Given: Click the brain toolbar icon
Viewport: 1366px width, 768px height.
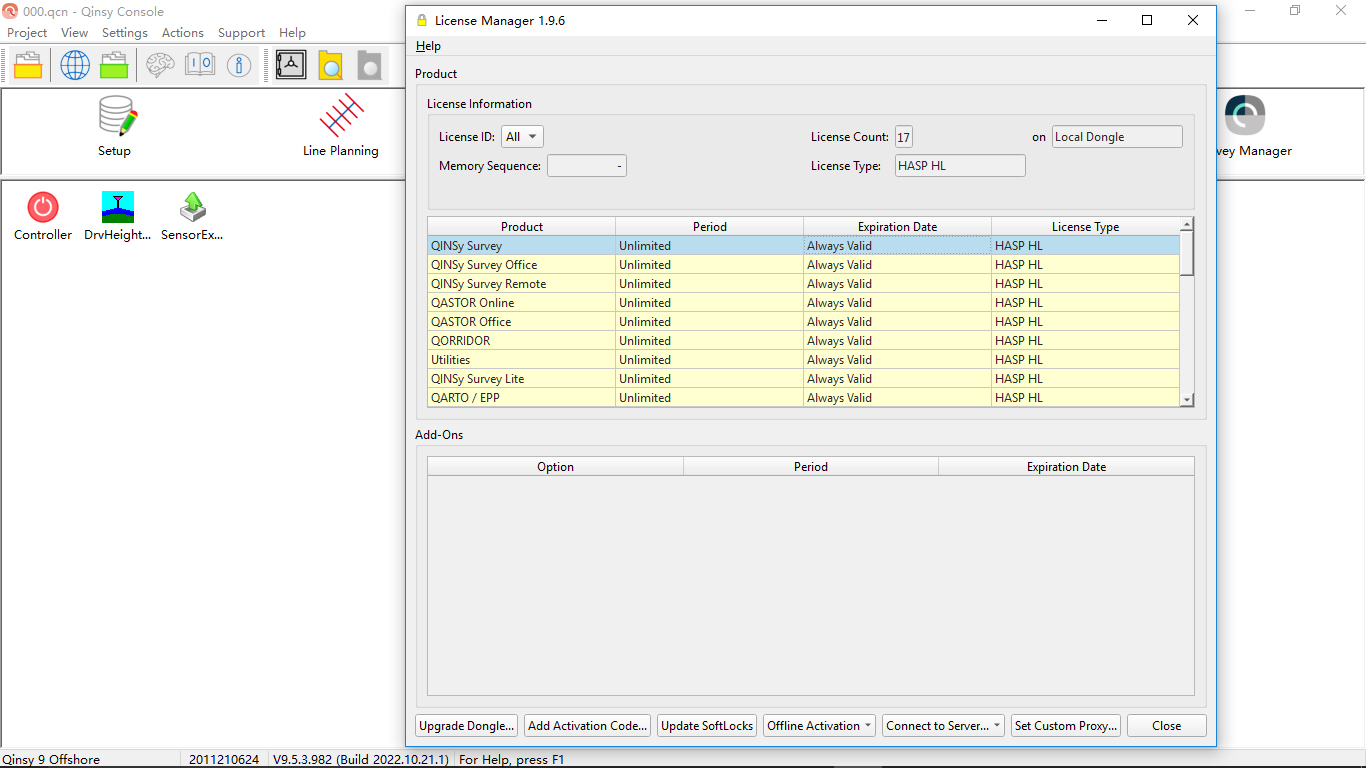Looking at the screenshot, I should click(160, 65).
